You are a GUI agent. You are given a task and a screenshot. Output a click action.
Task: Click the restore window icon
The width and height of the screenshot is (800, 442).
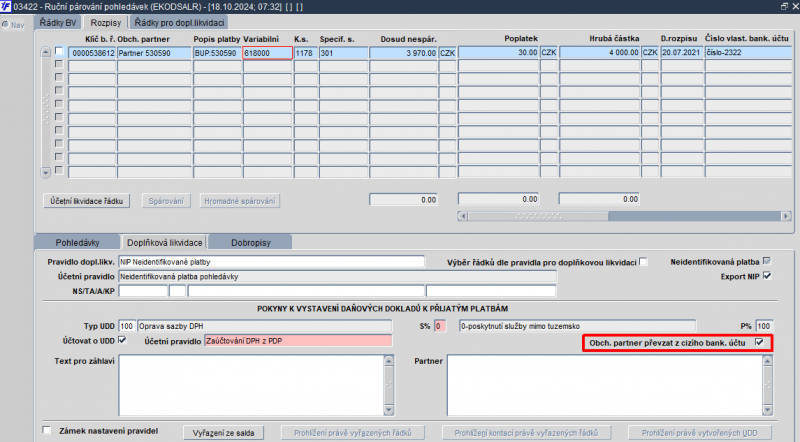[784, 6]
